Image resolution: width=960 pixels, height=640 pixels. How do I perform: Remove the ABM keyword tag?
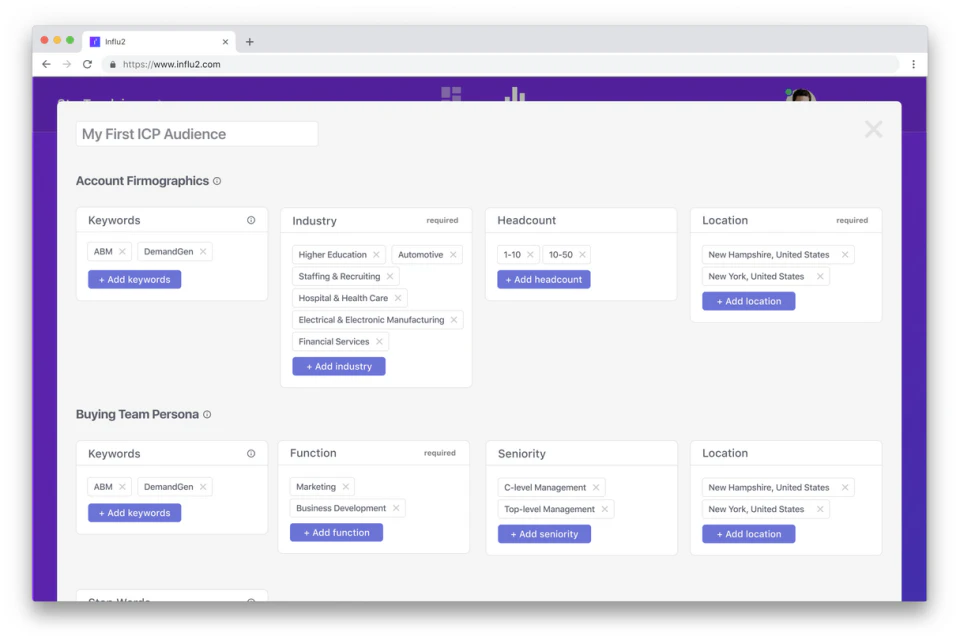pyautogui.click(x=122, y=251)
